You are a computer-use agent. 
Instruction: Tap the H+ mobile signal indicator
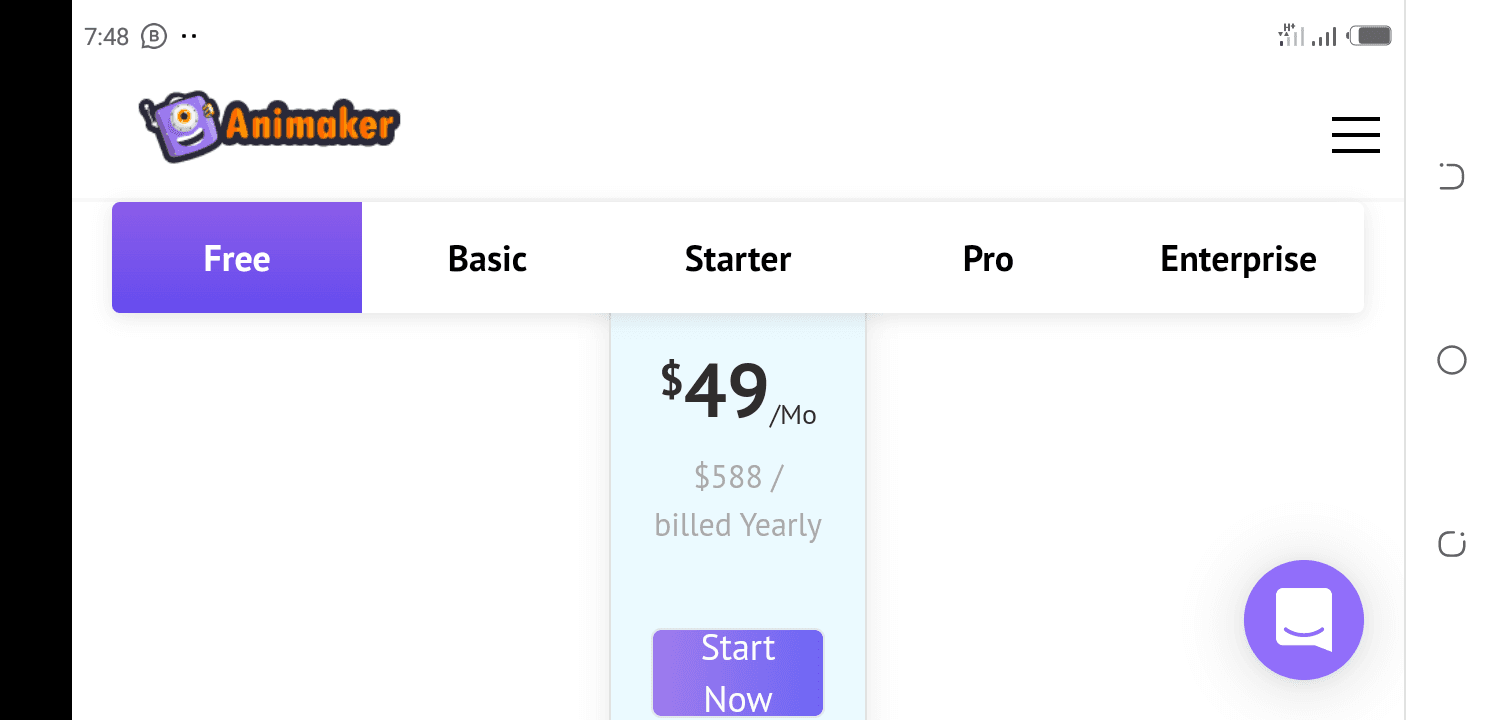1292,36
